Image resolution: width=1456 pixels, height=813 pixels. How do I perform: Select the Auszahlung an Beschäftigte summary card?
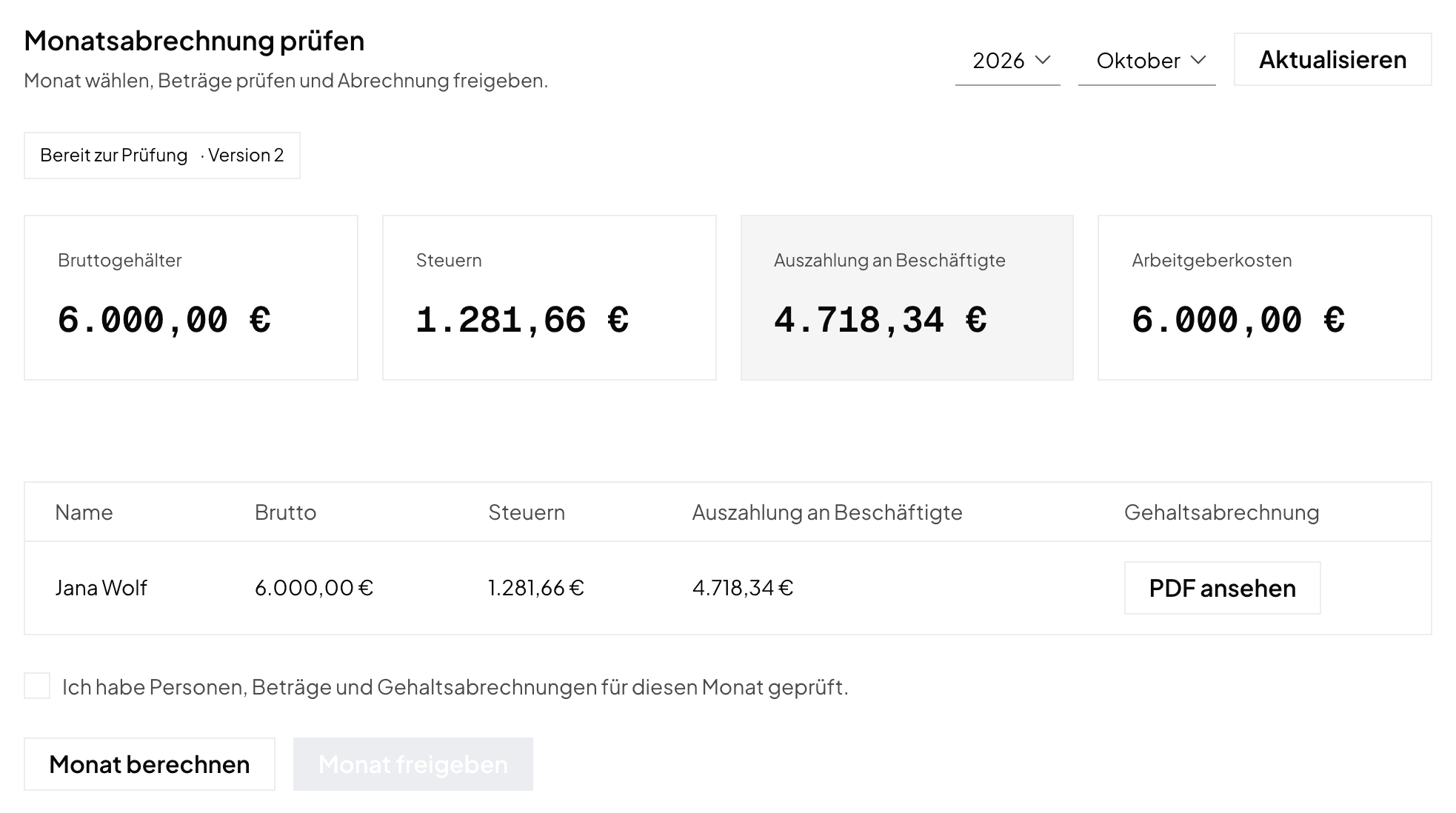coord(907,298)
